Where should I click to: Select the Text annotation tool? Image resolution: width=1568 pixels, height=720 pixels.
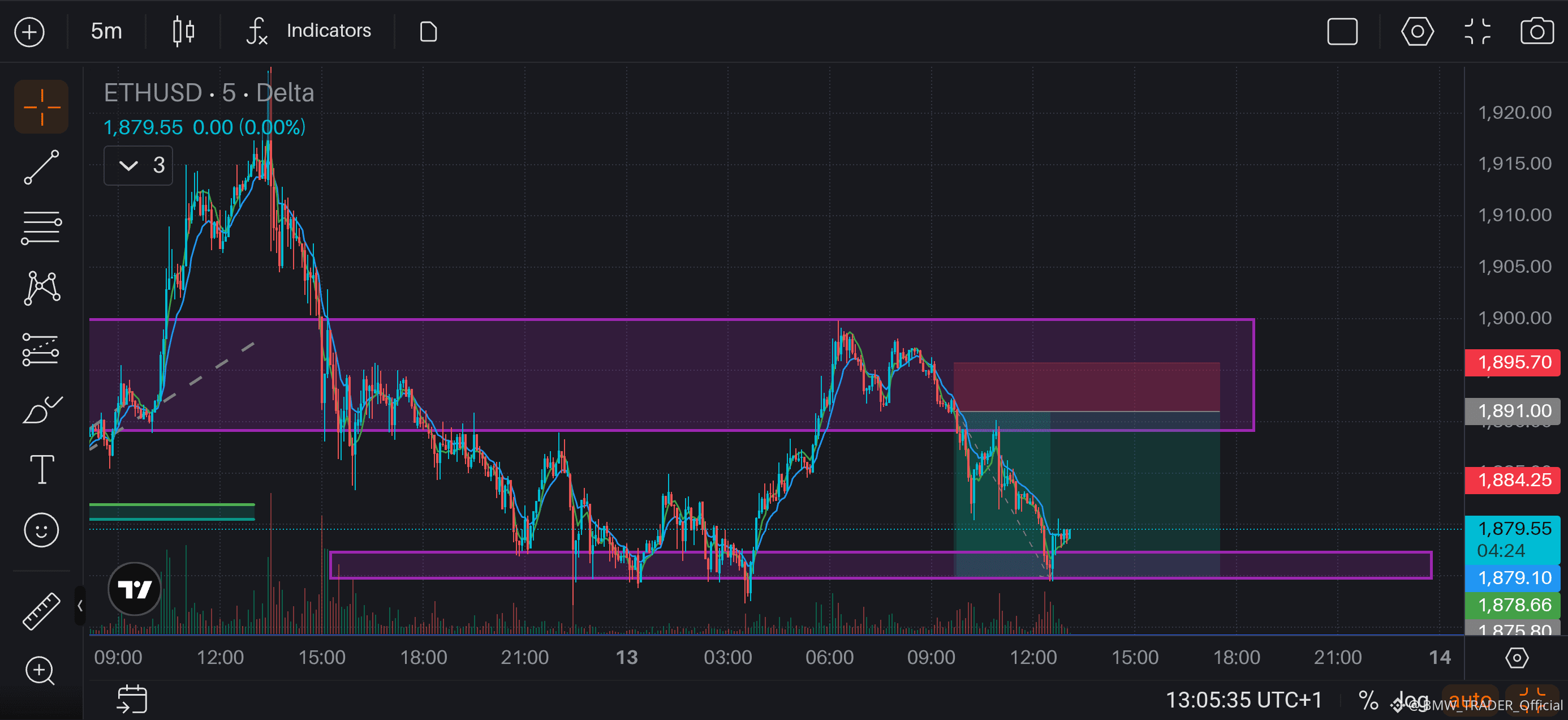coord(42,469)
